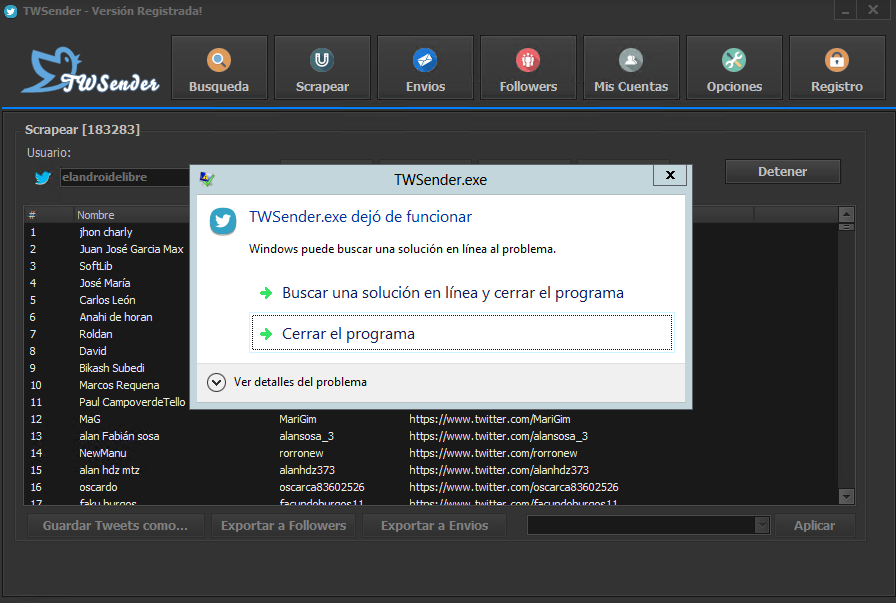
Task: Open Mis Cuentas accounts section
Action: tap(631, 68)
